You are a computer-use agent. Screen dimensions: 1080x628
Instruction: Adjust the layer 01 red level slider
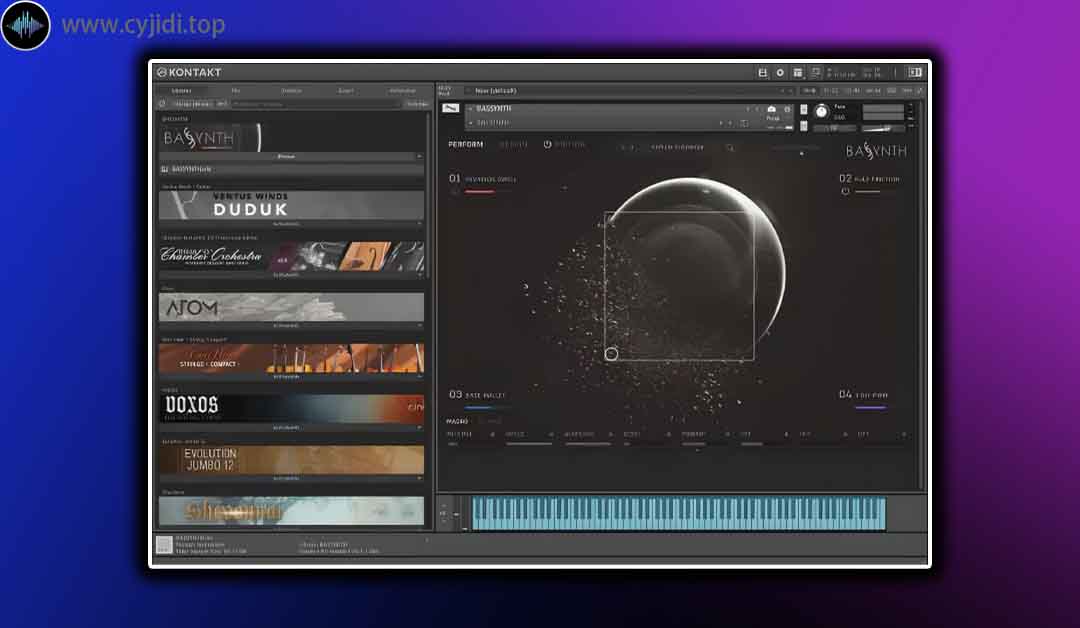tap(488, 191)
